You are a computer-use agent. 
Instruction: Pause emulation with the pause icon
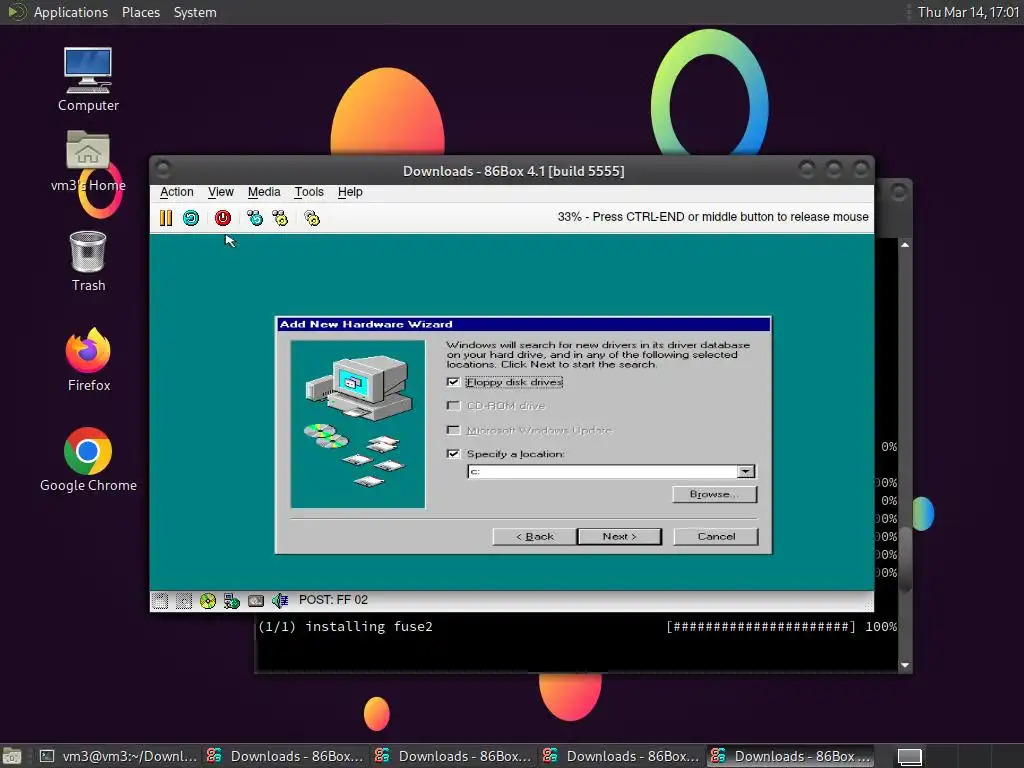[166, 218]
